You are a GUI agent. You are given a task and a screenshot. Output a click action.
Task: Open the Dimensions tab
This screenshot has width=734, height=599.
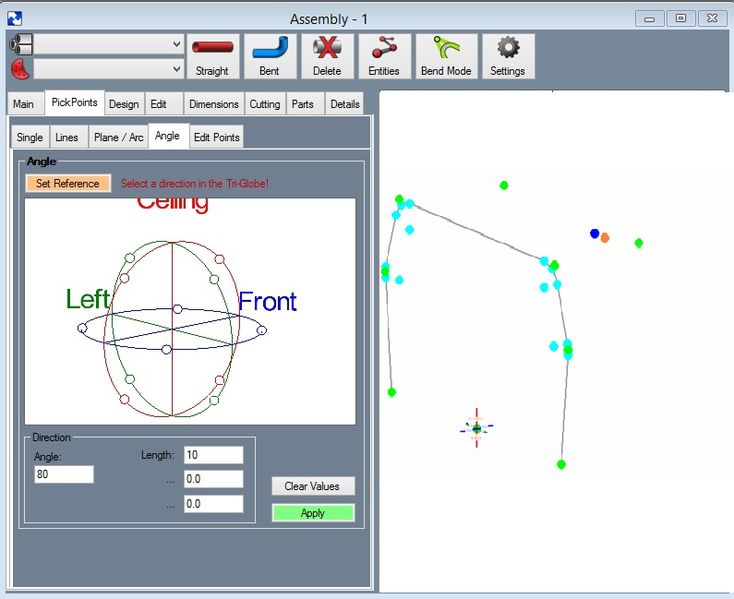(214, 104)
